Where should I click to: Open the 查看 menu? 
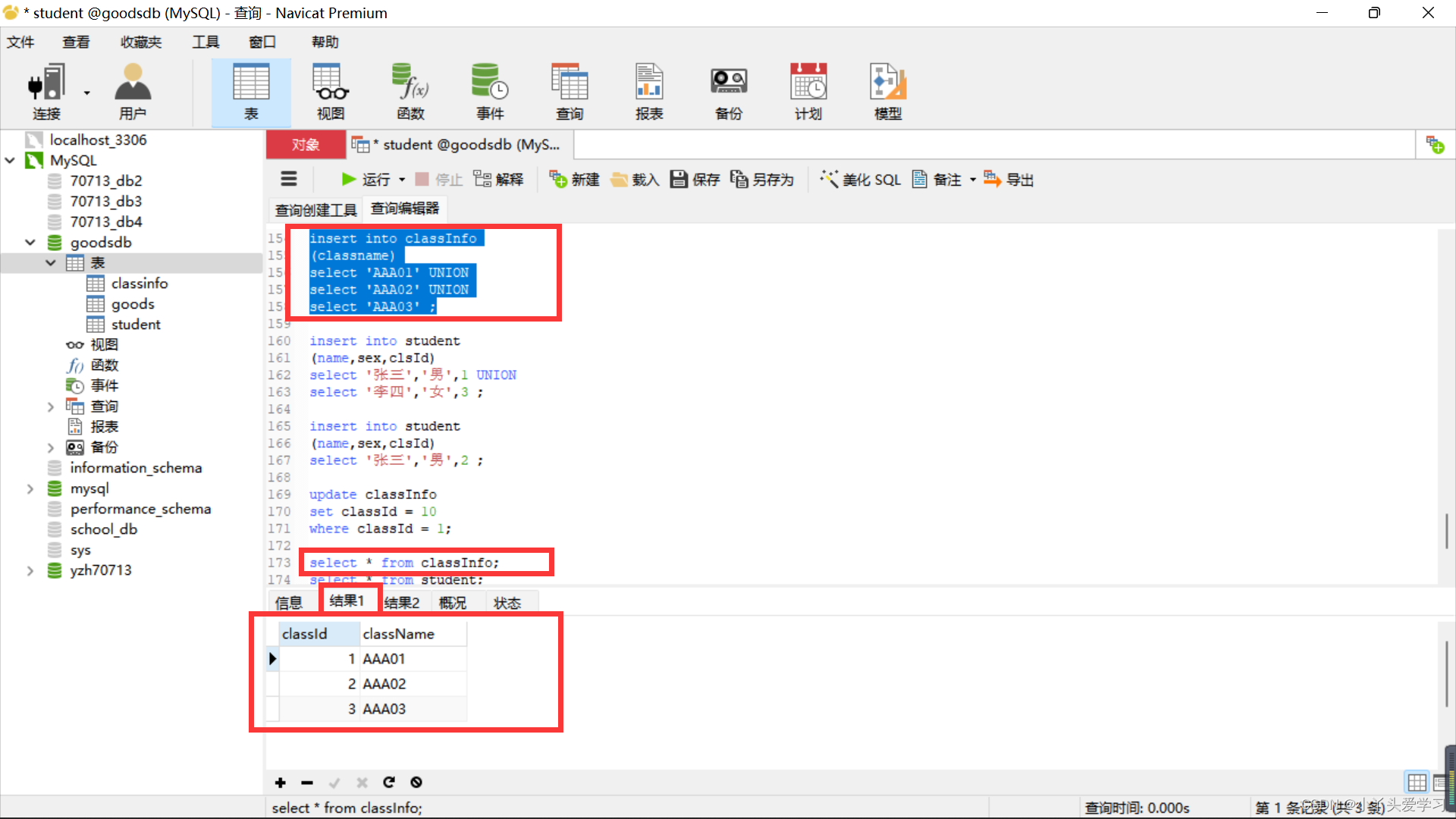[76, 42]
